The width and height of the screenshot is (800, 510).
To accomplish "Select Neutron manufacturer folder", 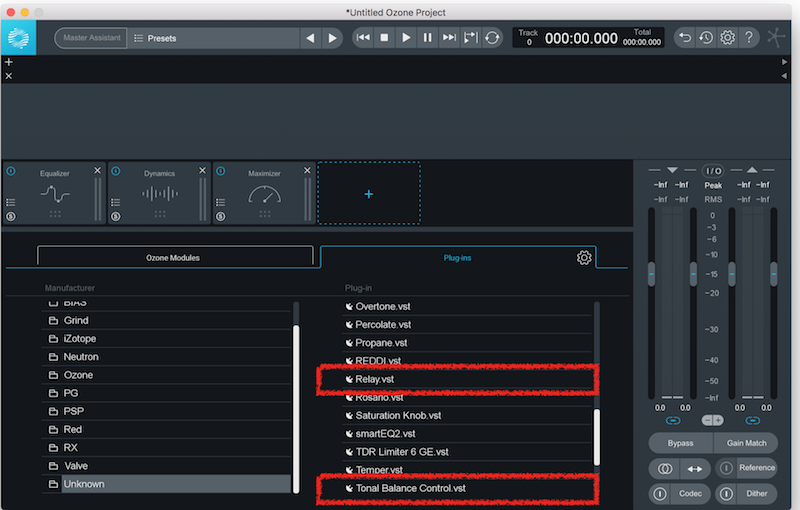I will (166, 357).
